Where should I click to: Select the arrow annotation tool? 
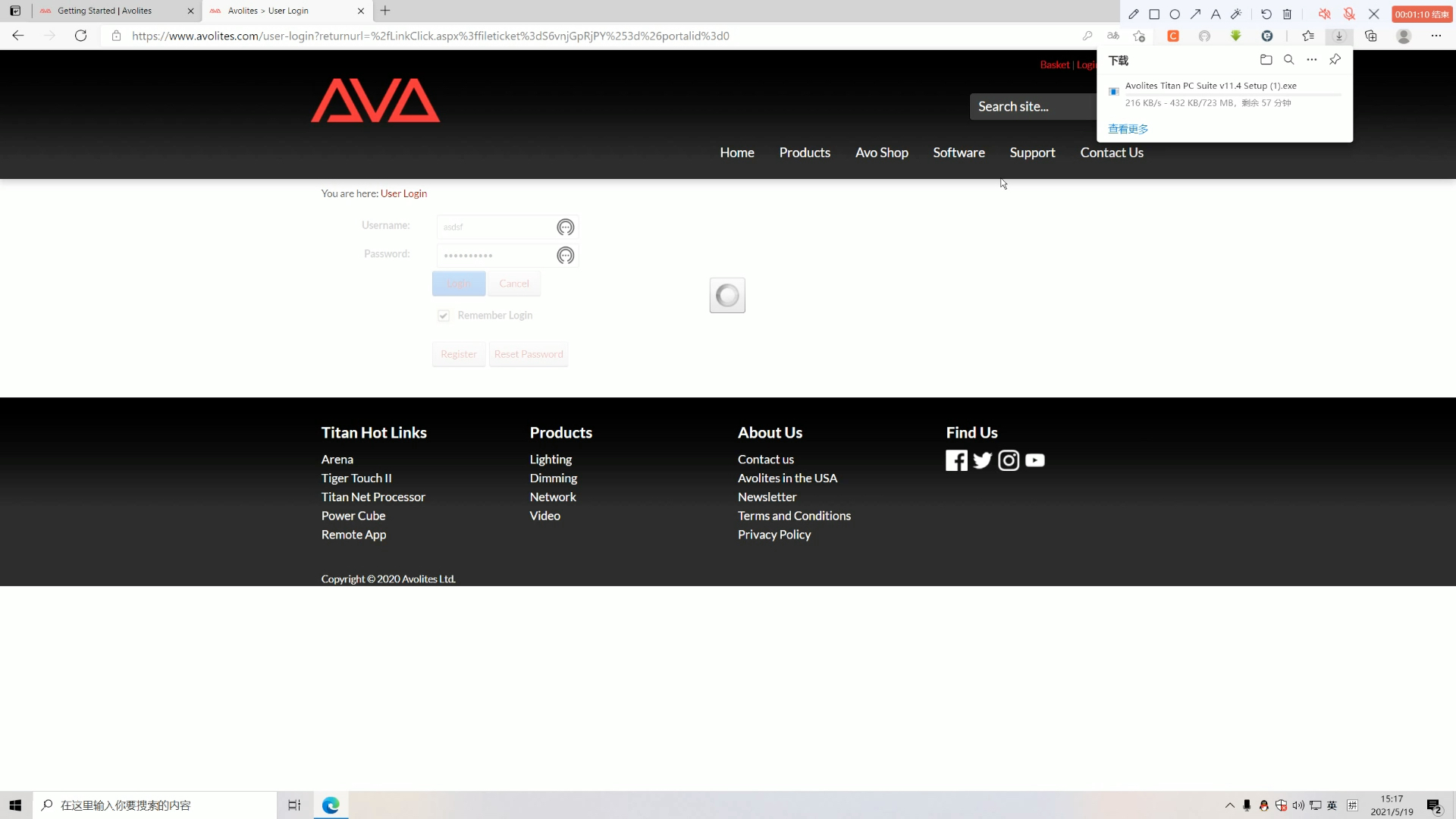click(x=1195, y=14)
